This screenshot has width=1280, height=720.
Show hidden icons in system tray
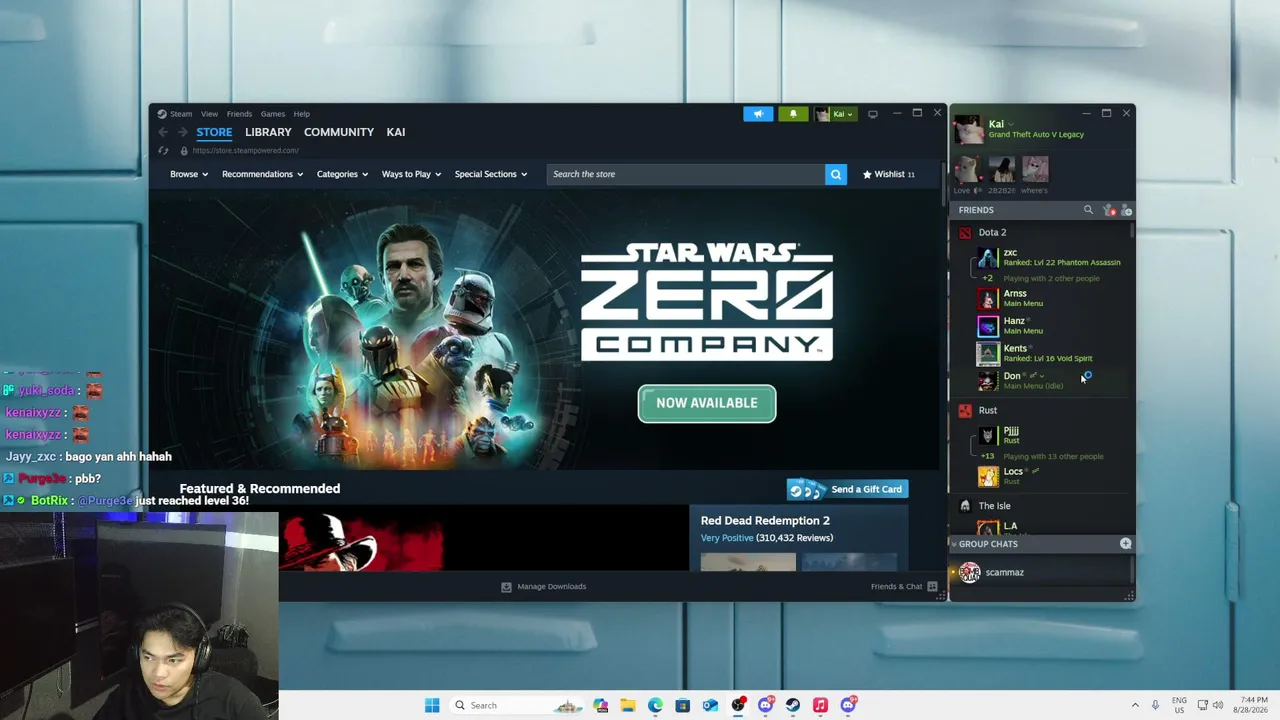click(1135, 705)
